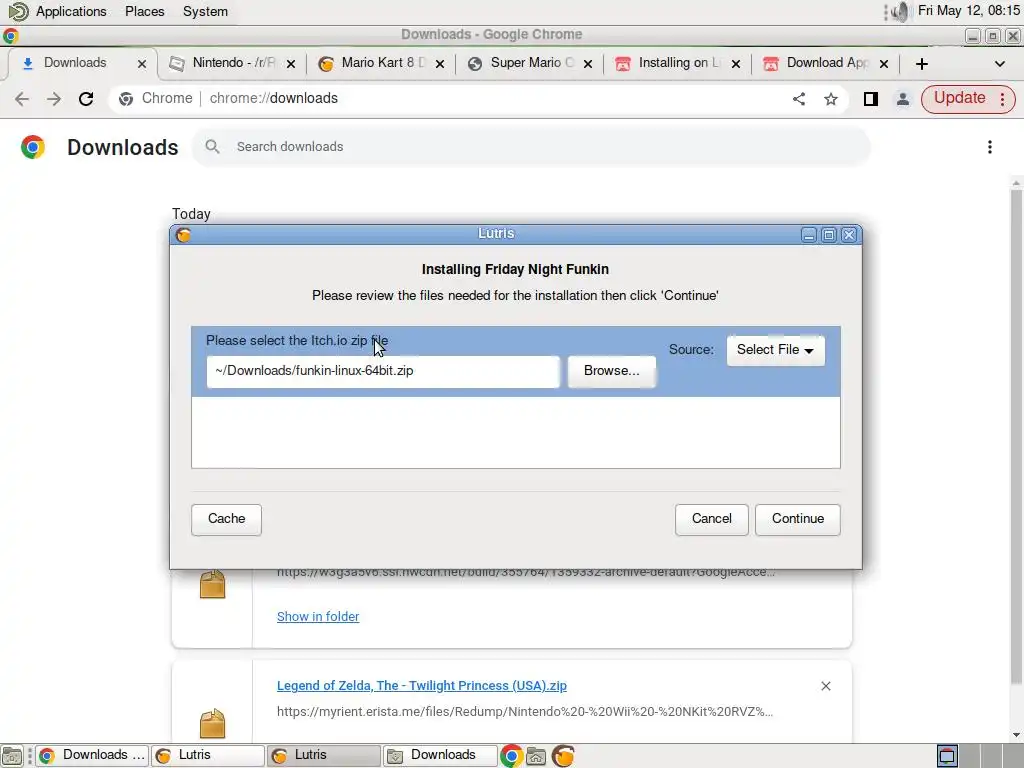1024x768 pixels.
Task: Click the Chrome logo on Downloads page
Action: pyautogui.click(x=33, y=147)
